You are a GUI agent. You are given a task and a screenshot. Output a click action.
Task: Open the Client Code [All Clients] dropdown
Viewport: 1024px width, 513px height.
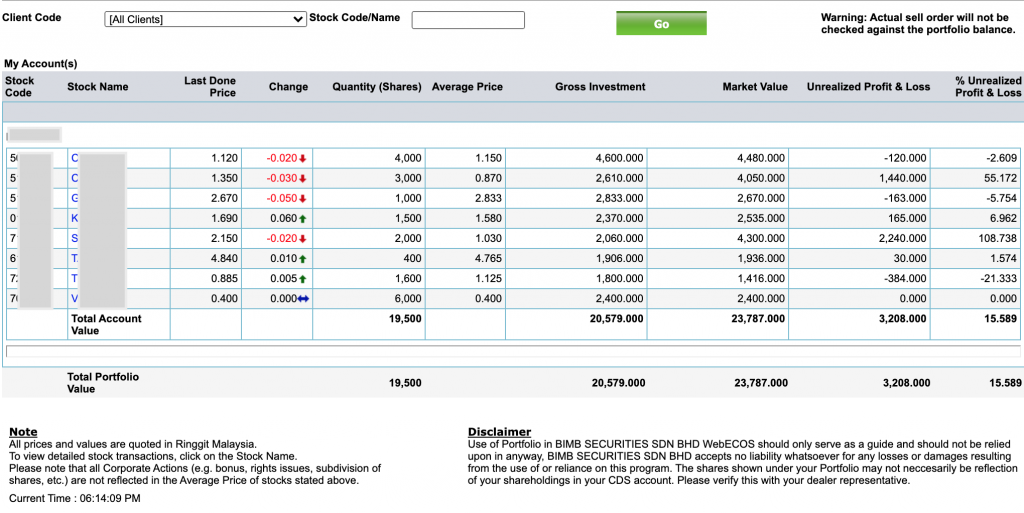tap(205, 20)
